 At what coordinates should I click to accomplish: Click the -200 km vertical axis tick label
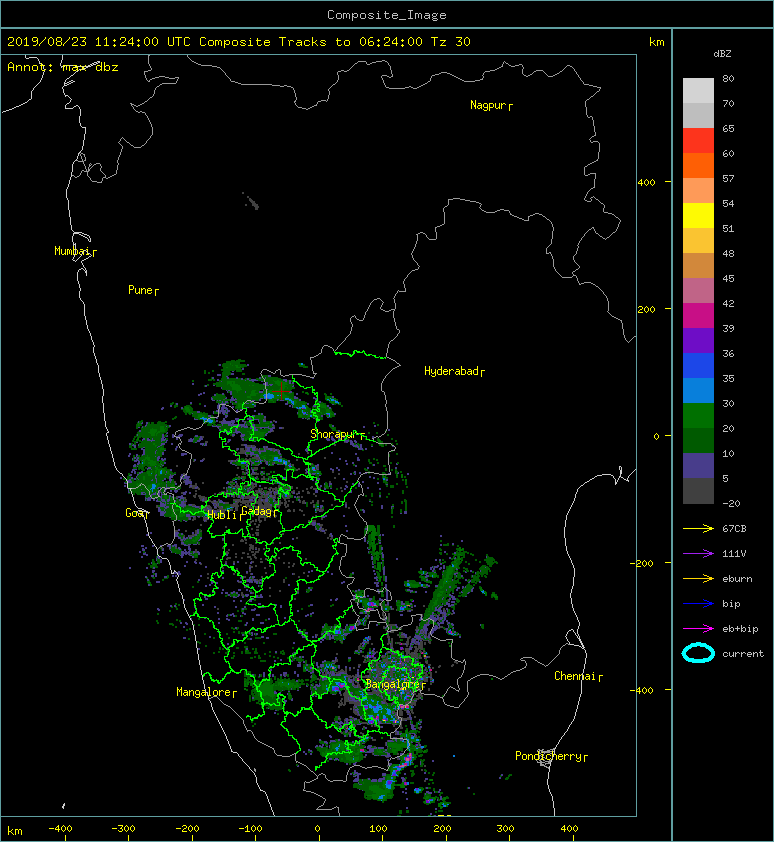pos(642,563)
